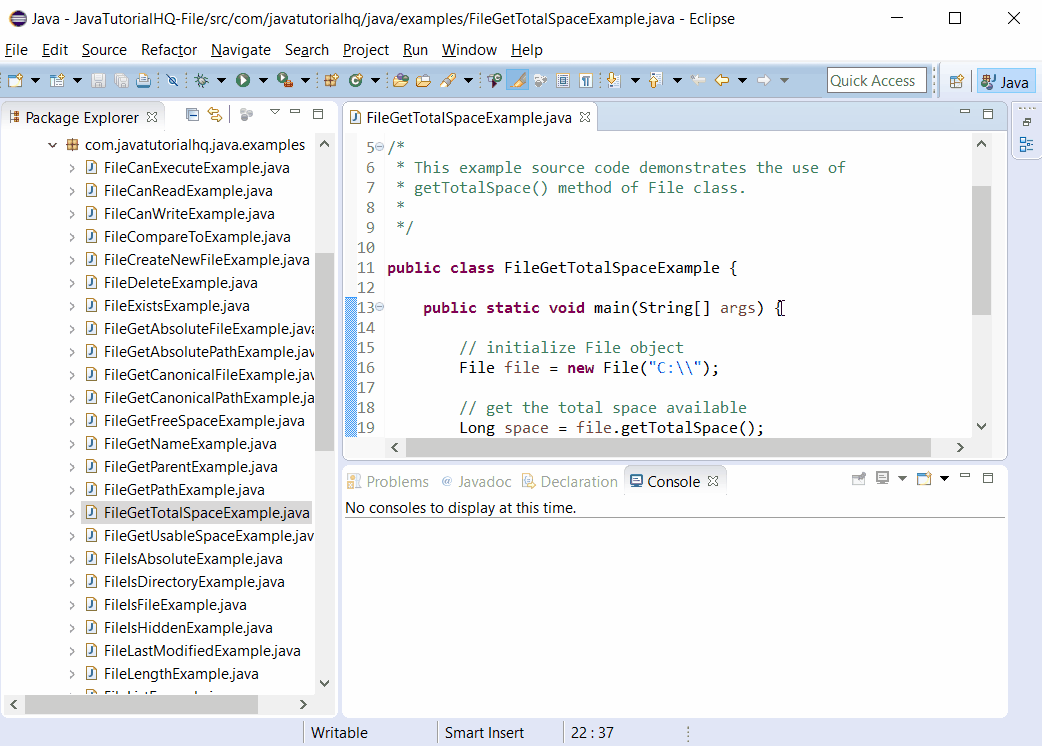Expand FileGetTotalSpaceExample.java tree node
Screen dimensions: 1042x746
[72, 513]
